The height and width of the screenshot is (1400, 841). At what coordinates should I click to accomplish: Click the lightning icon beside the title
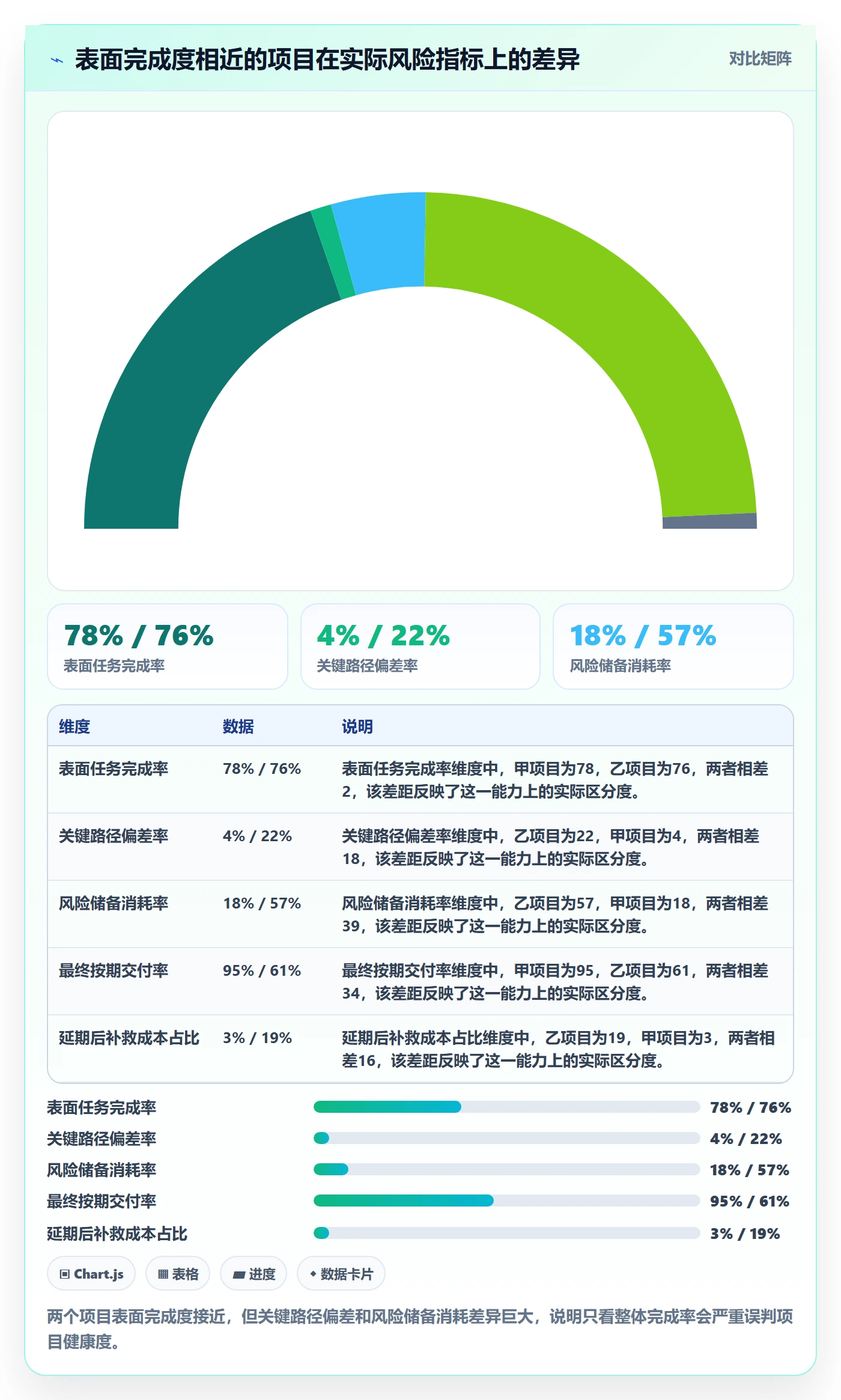tap(57, 60)
